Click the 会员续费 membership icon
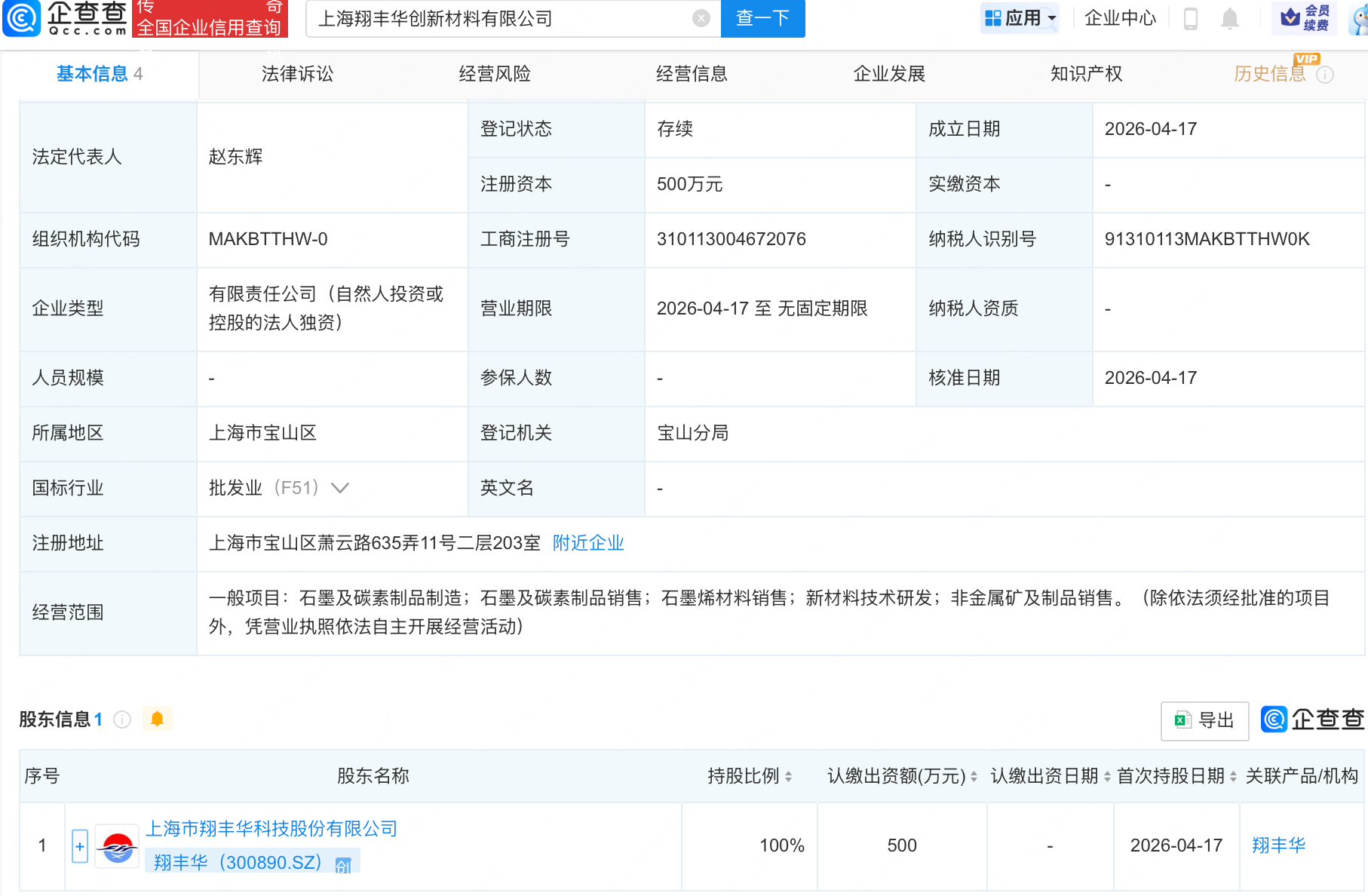1368x896 pixels. 1303,19
